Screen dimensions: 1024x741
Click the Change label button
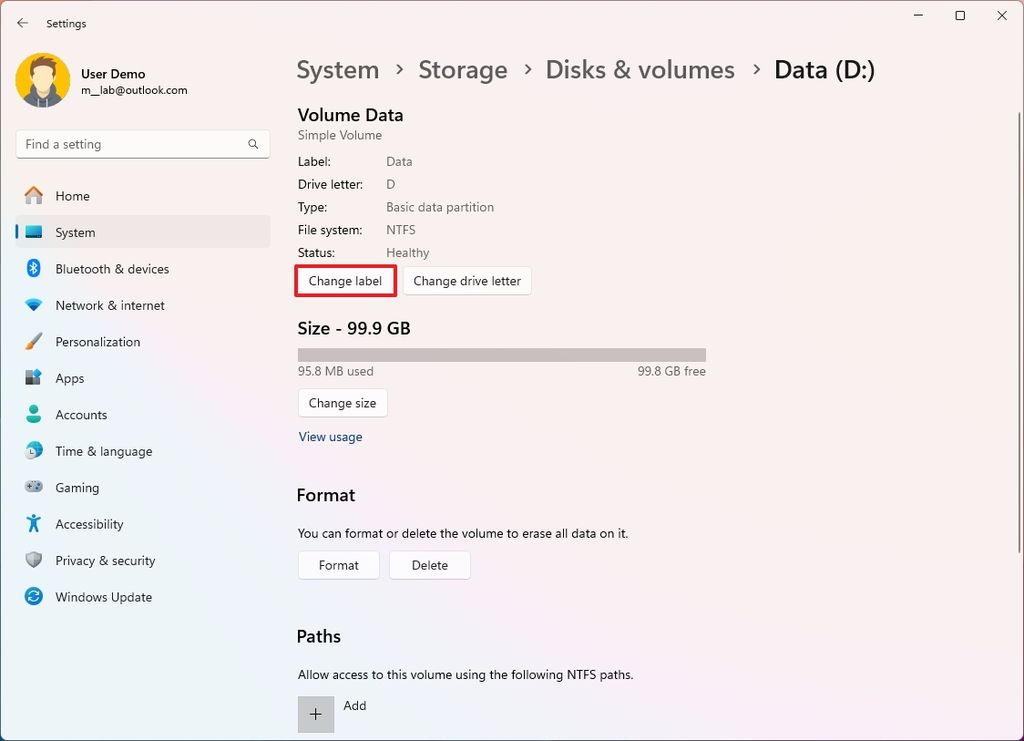[345, 281]
